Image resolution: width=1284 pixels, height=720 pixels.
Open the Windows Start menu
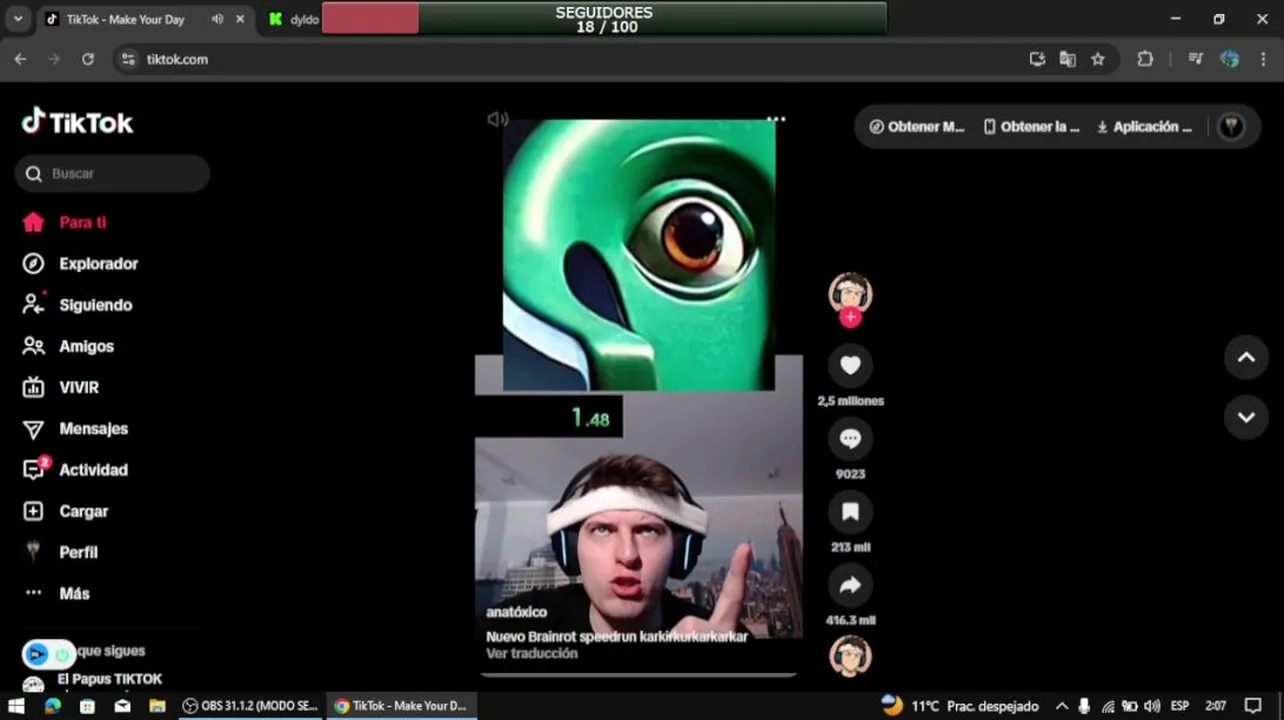16,706
